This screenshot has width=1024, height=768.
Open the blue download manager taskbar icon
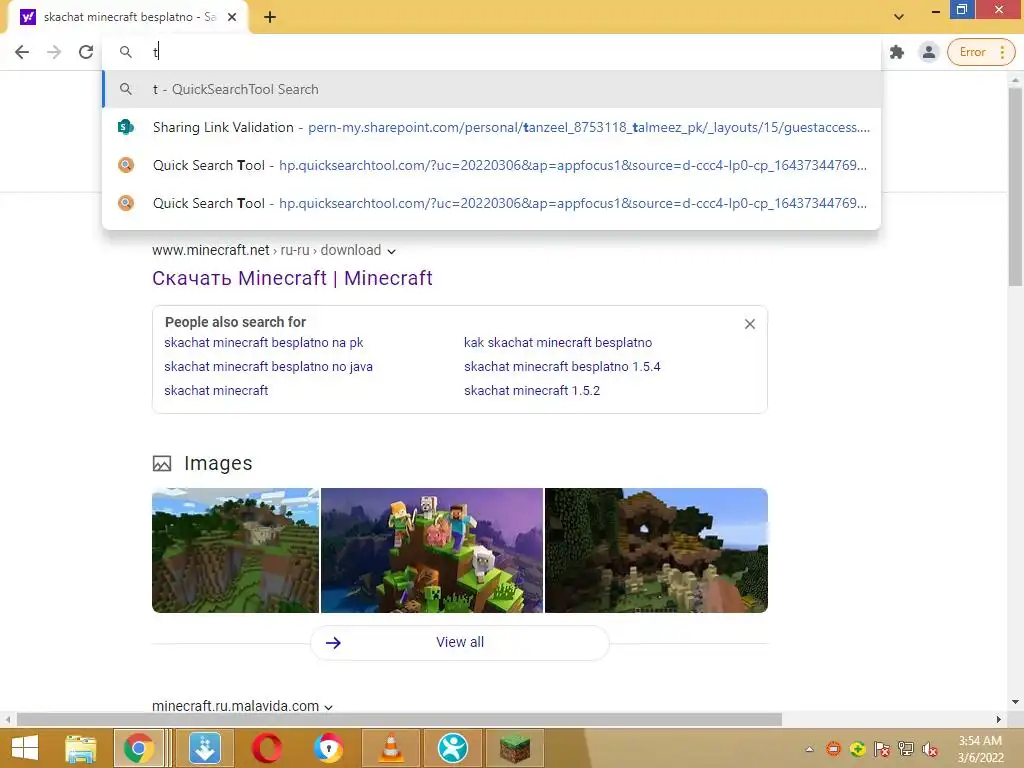tap(204, 748)
